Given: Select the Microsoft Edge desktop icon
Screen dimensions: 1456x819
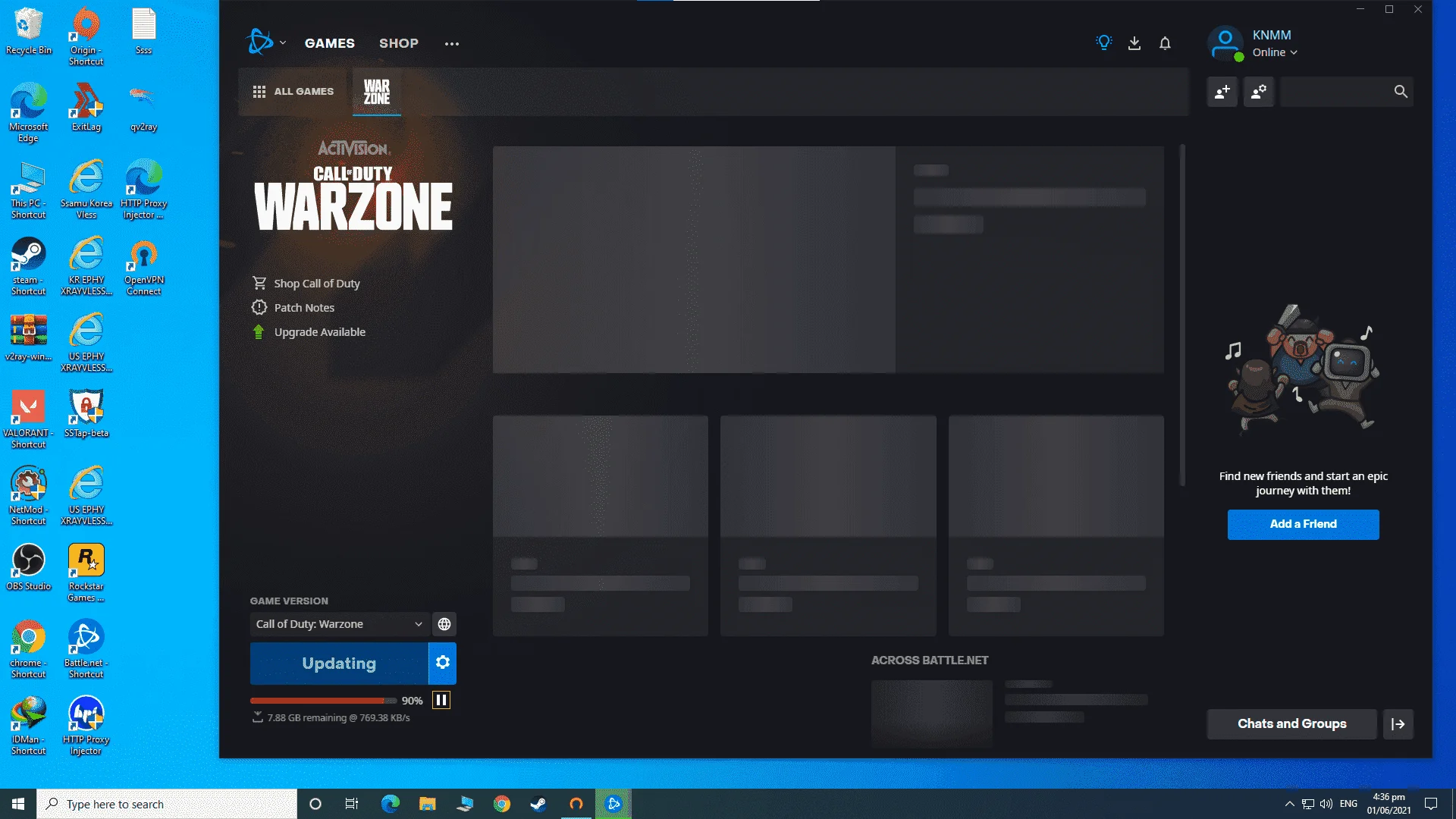Looking at the screenshot, I should pyautogui.click(x=29, y=112).
